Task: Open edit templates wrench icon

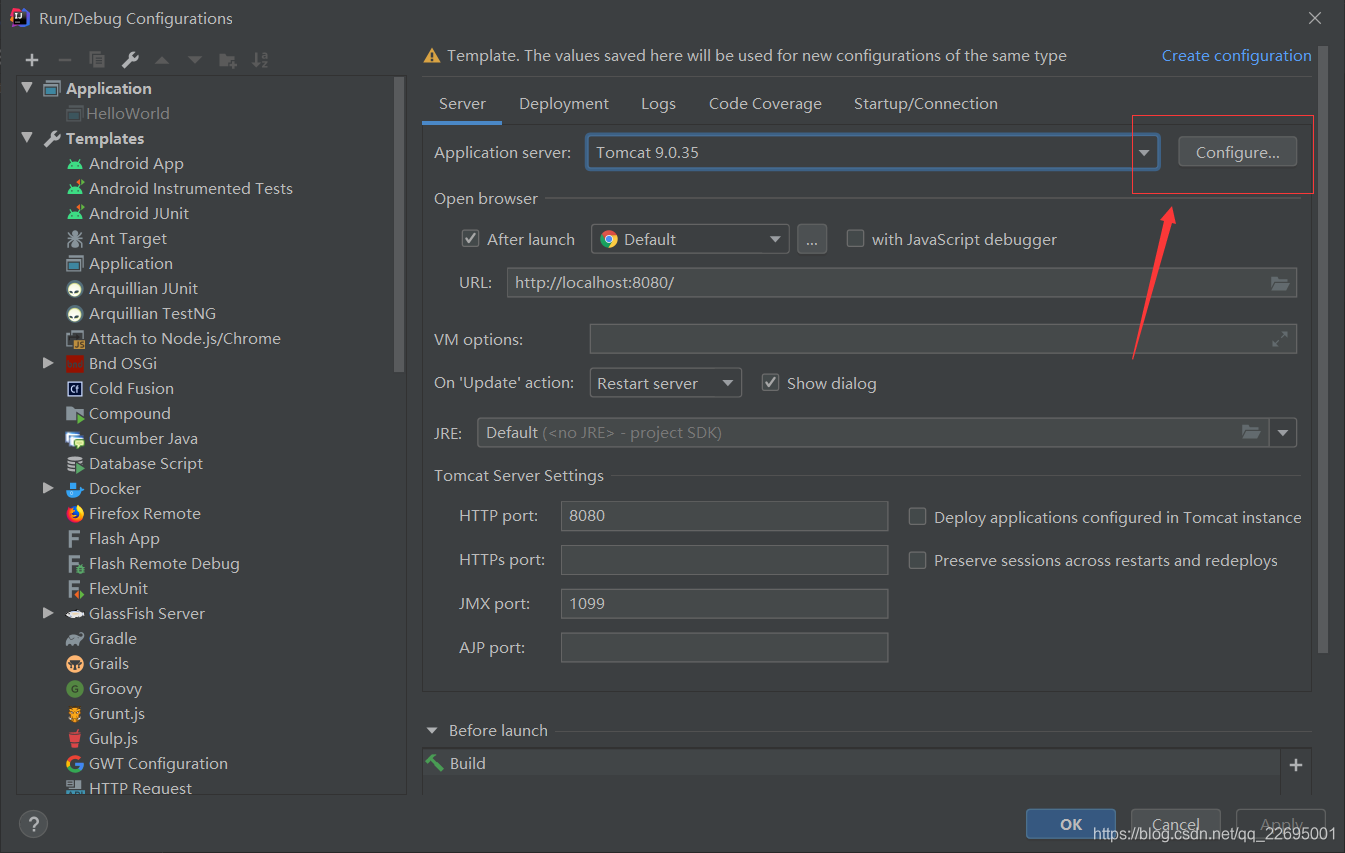Action: click(x=130, y=60)
